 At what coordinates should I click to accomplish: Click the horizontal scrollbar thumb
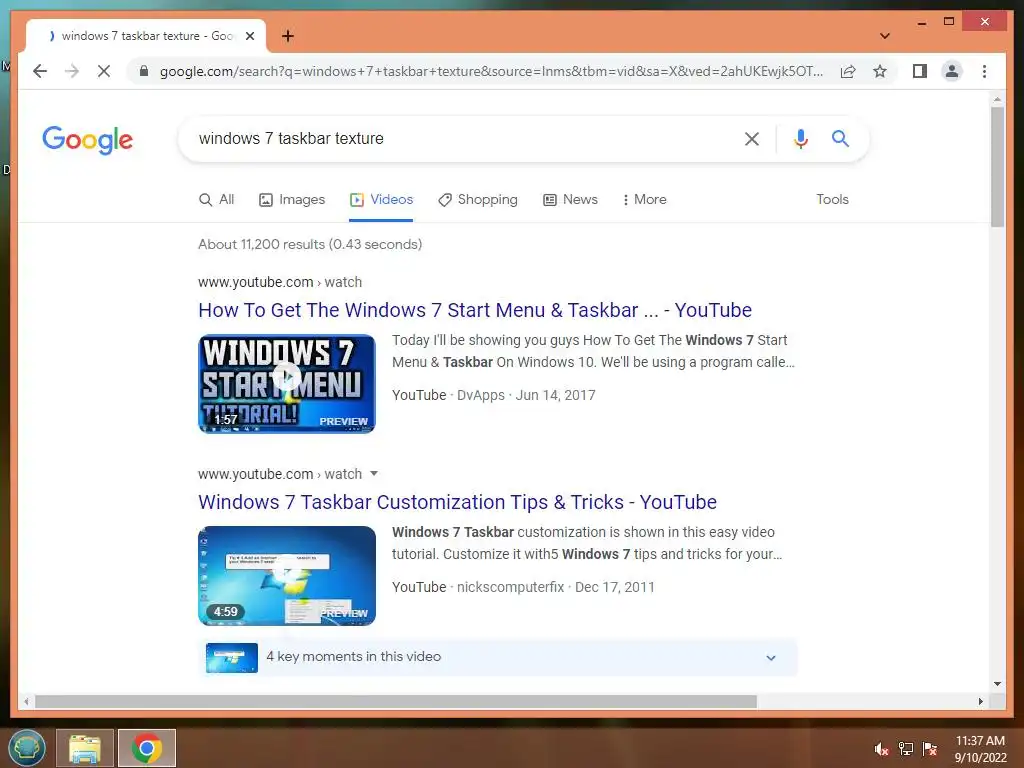[396, 701]
